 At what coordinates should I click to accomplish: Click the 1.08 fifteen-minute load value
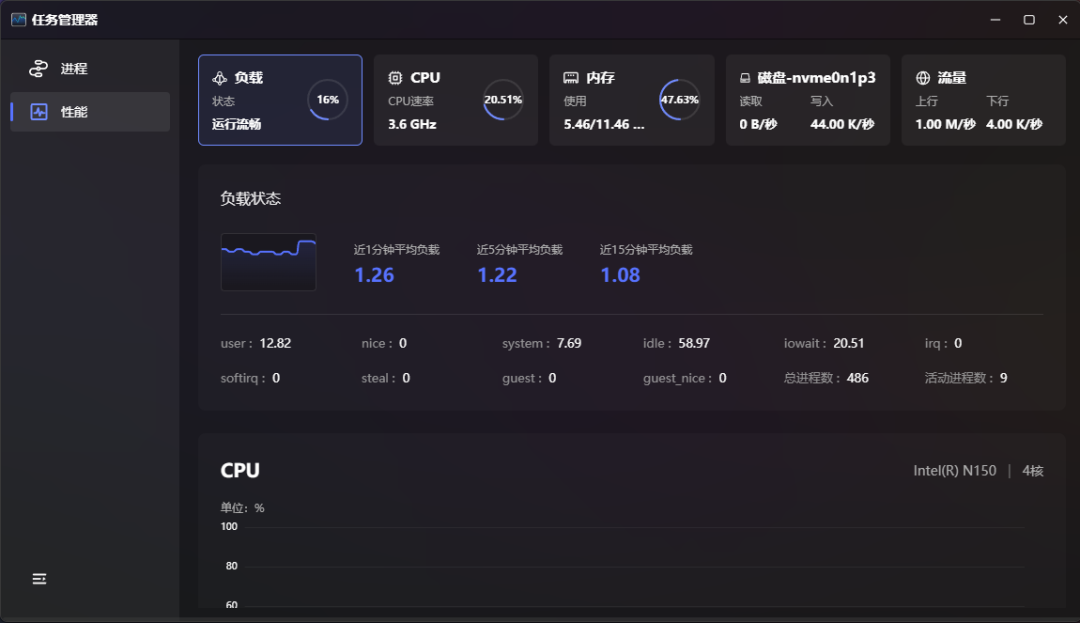tap(620, 275)
